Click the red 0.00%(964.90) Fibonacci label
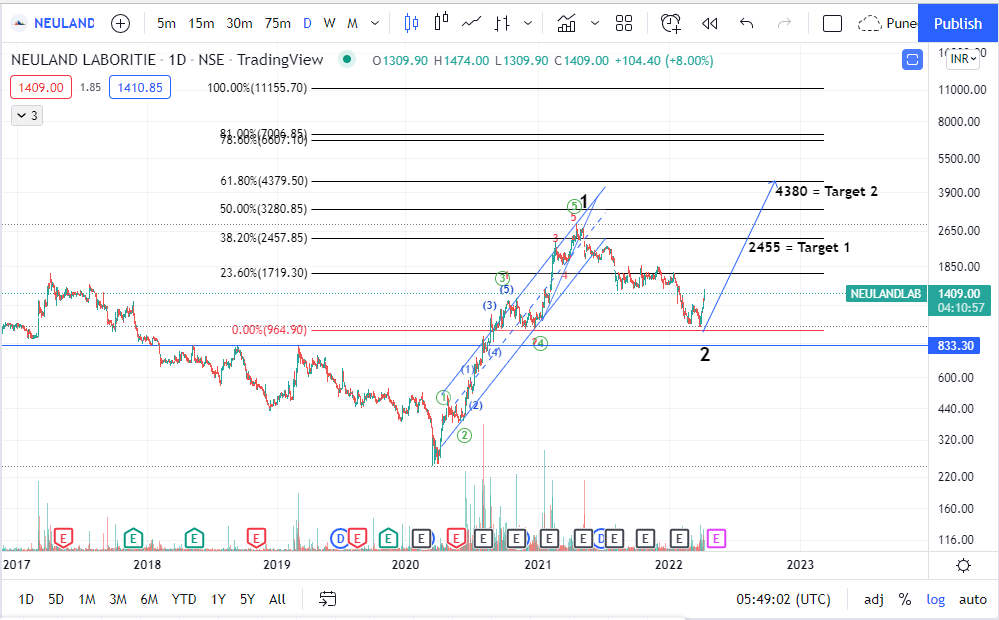 point(269,330)
